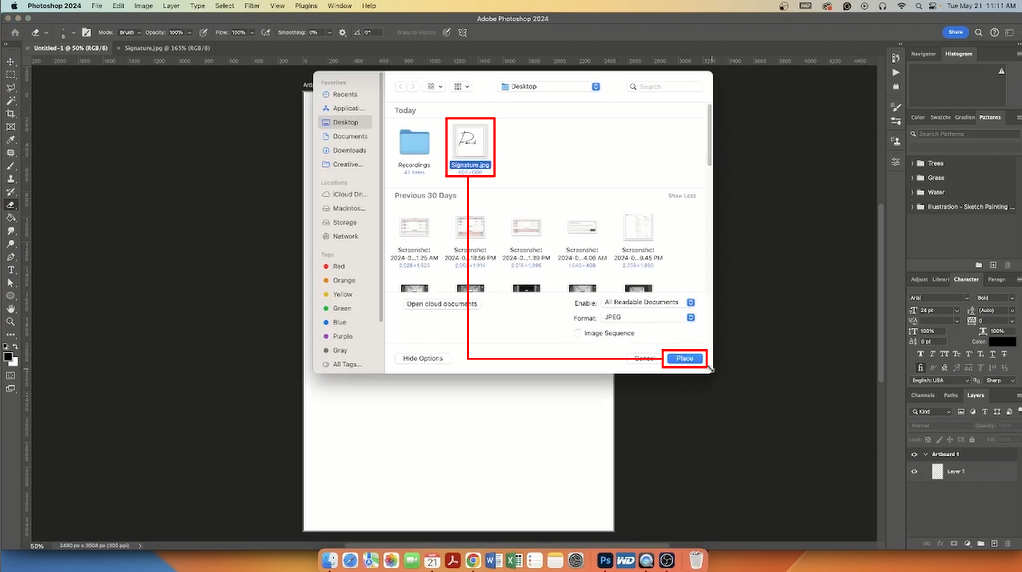Delete layer using trash icon

(x=1008, y=543)
